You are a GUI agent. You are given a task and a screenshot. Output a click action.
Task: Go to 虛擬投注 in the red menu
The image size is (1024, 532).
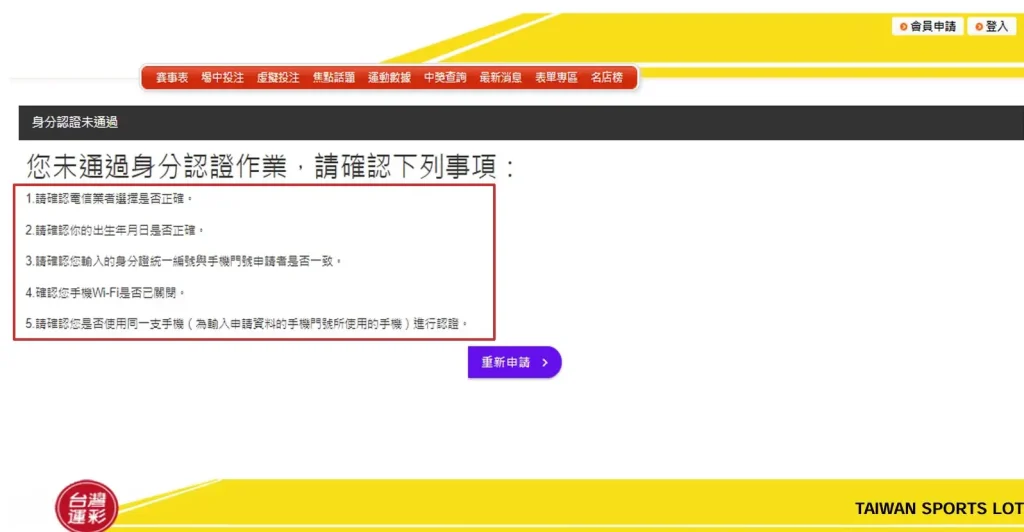[x=278, y=78]
